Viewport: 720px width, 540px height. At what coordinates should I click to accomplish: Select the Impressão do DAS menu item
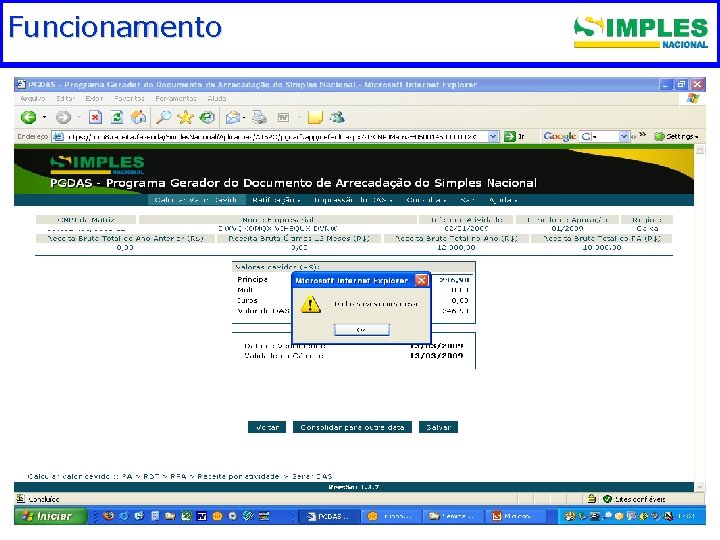coord(354,200)
